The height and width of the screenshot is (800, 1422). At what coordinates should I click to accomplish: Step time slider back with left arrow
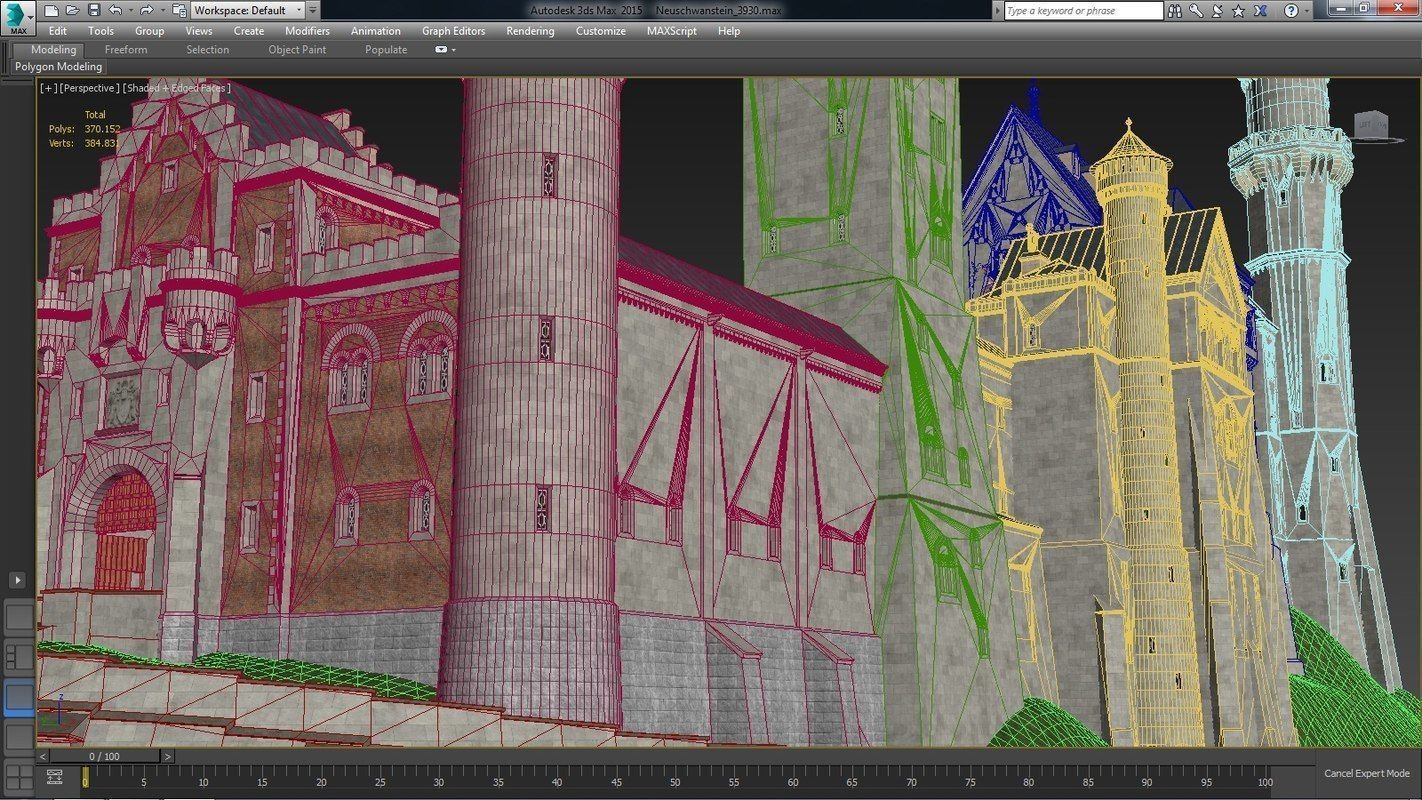pos(43,756)
